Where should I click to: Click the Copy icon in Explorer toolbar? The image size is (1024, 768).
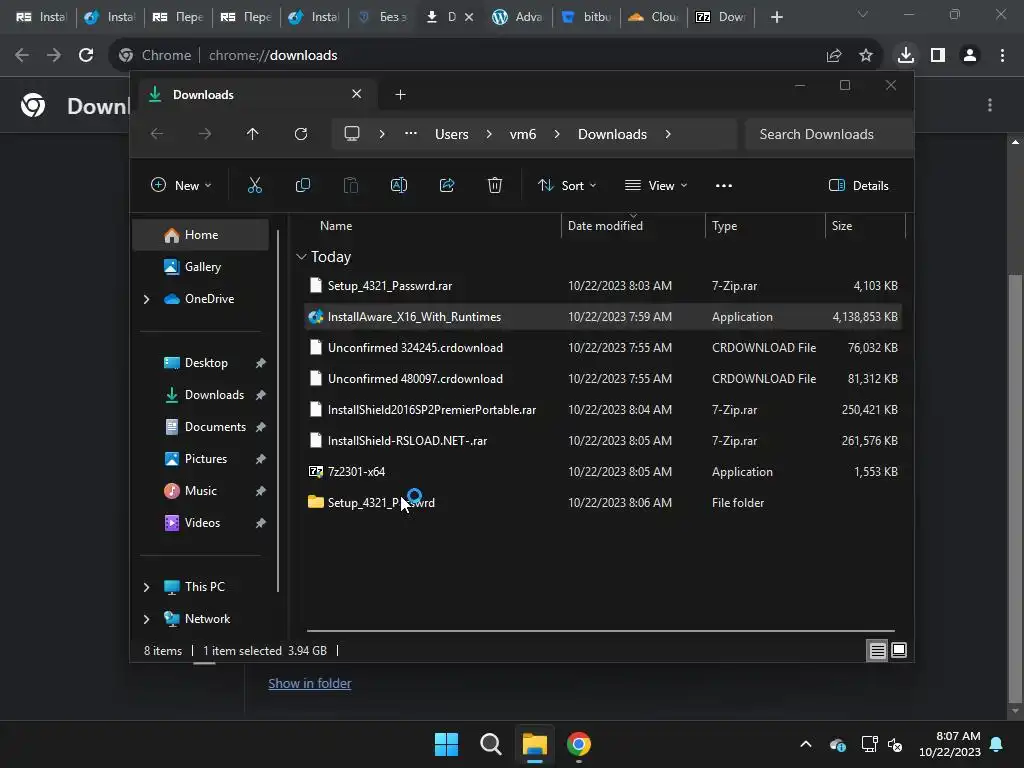pyautogui.click(x=302, y=185)
